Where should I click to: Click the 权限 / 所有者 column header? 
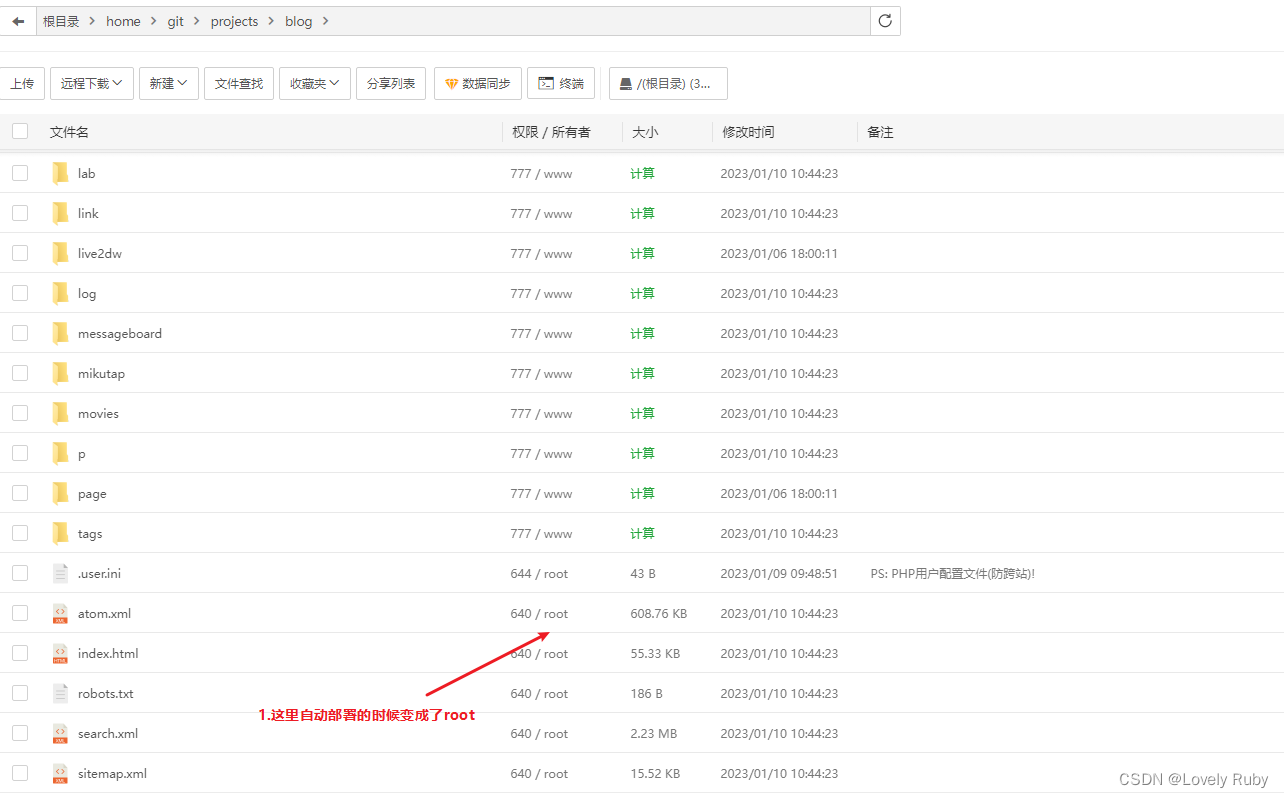551,132
